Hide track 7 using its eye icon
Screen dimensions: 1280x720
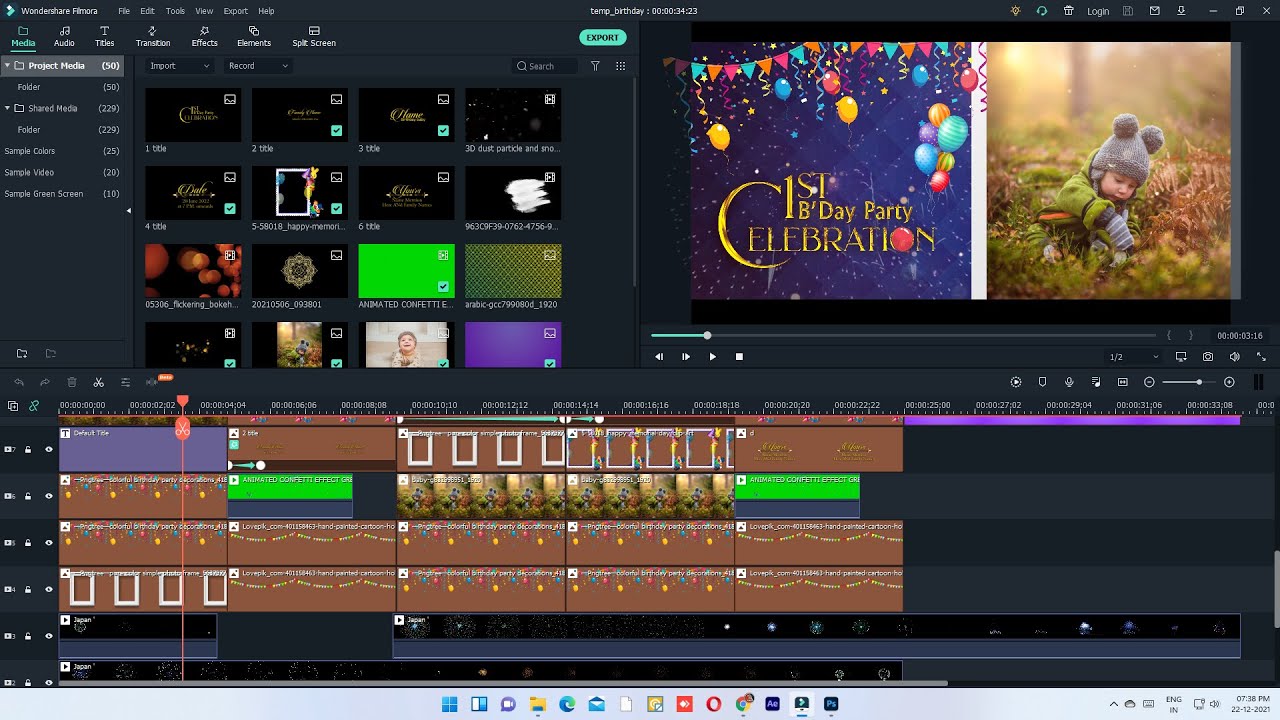(x=48, y=449)
